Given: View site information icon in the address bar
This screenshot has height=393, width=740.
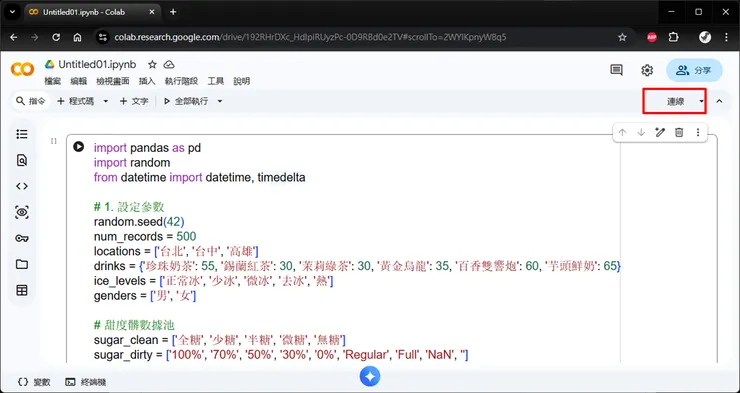Looking at the screenshot, I should pyautogui.click(x=102, y=37).
